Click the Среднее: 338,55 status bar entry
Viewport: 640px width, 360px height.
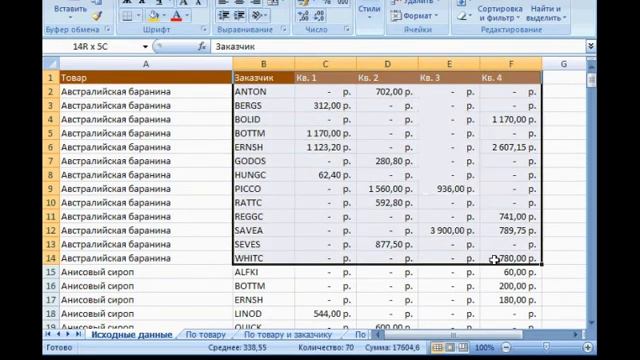tap(237, 348)
